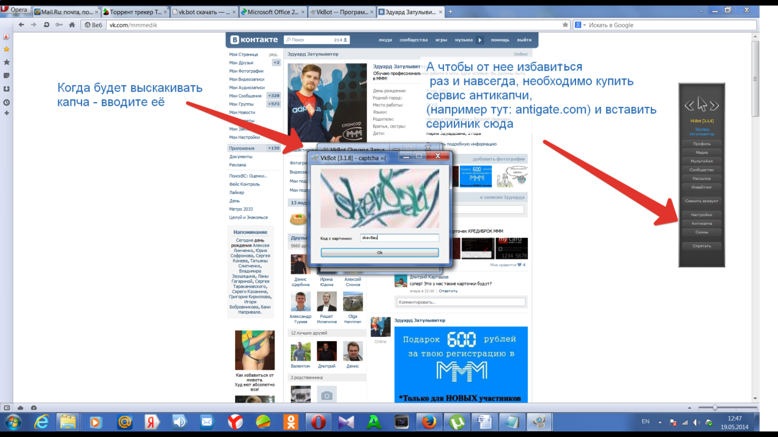Open Инвайтинг in VkBot panel
The width and height of the screenshot is (778, 437).
(702, 187)
